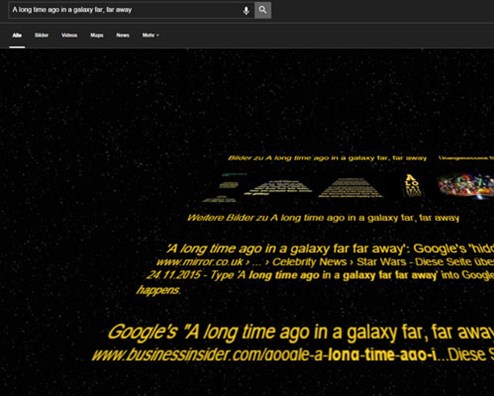Screen dimensions: 494x396
Task: Click the search query input field
Action: (125, 10)
